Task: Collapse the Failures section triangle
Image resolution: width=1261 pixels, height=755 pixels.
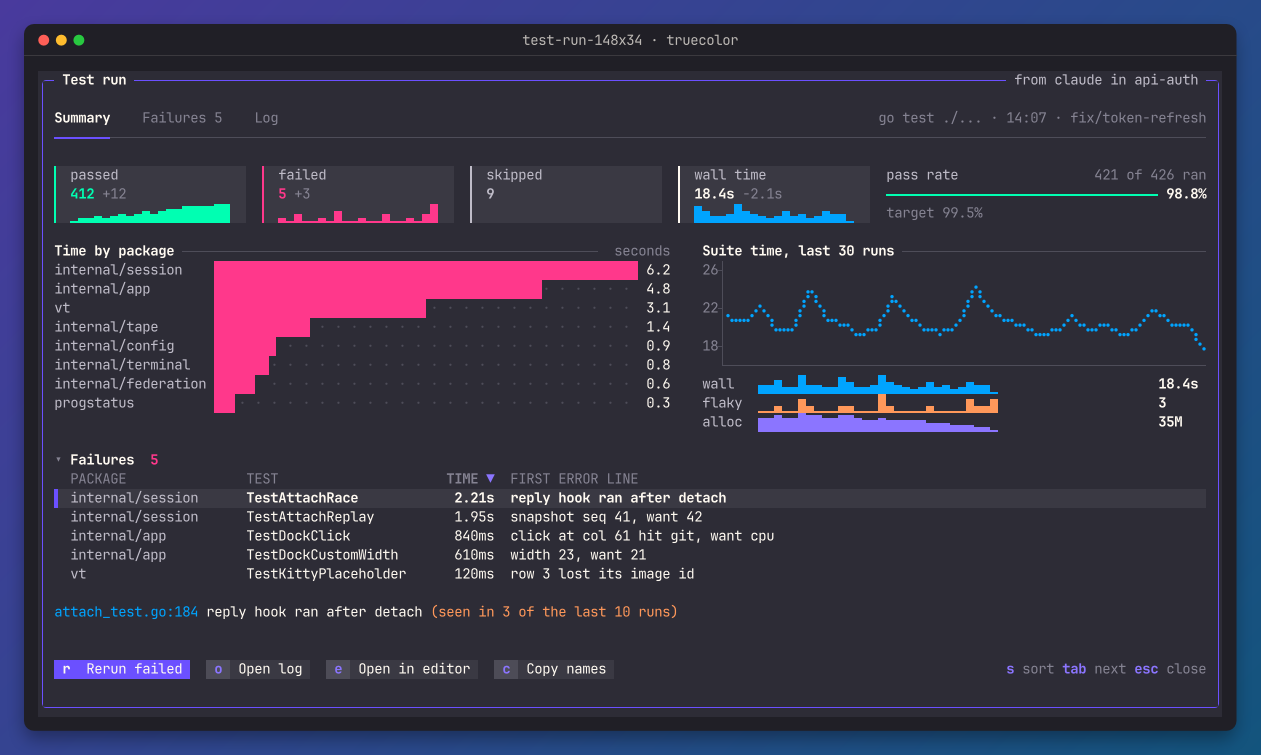Action: (58, 460)
